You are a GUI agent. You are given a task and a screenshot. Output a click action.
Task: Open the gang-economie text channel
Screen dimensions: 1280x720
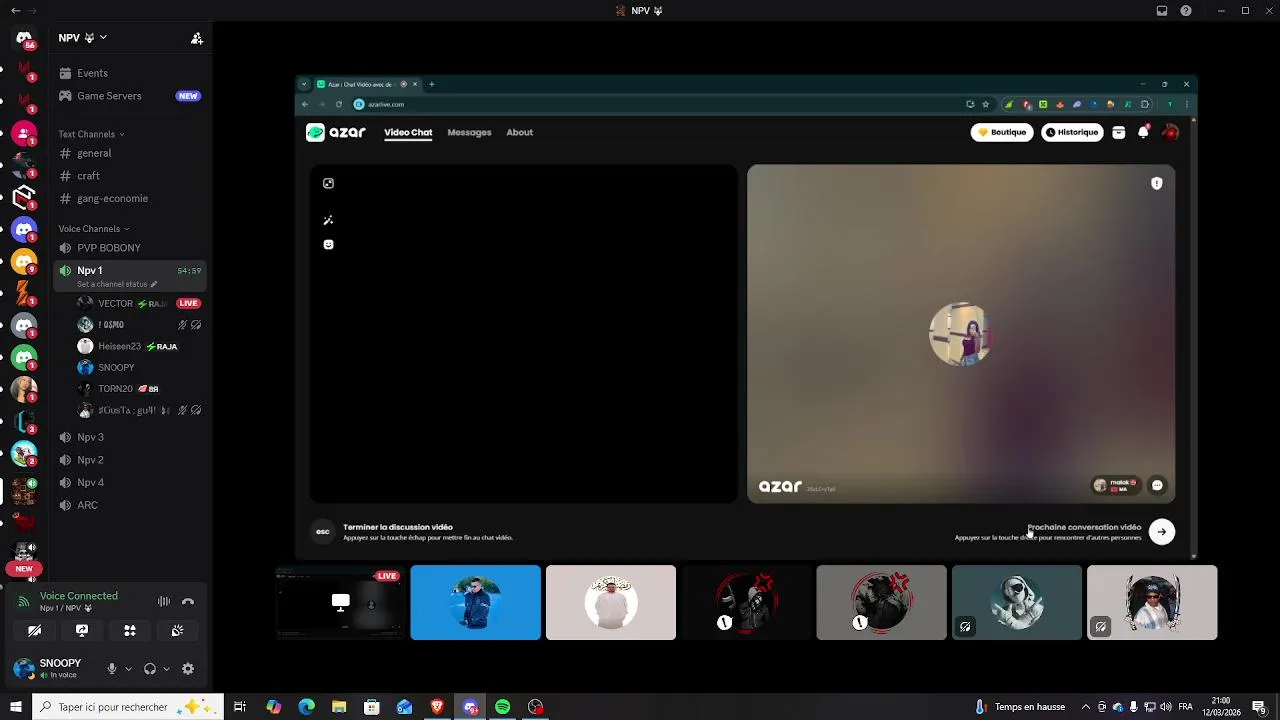[130, 198]
